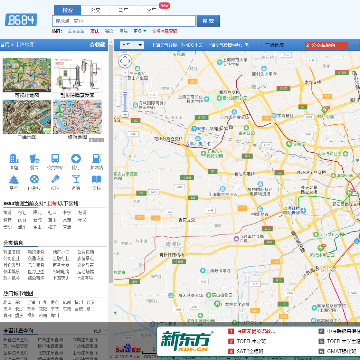The height and width of the screenshot is (360, 360).
Task: Open the colorful tourist map thumbnail
Action: (77, 117)
